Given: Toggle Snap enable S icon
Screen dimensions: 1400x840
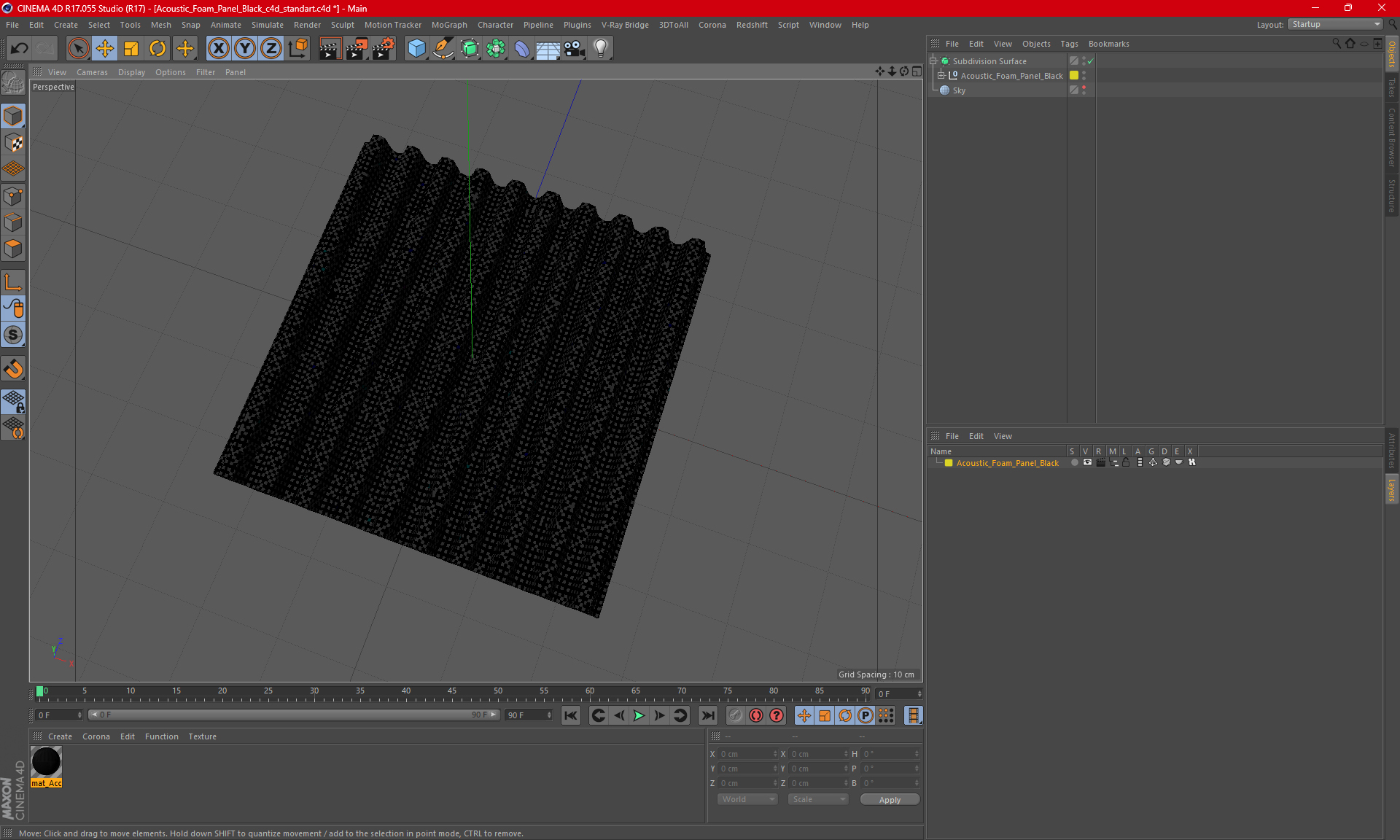Looking at the screenshot, I should tap(13, 335).
